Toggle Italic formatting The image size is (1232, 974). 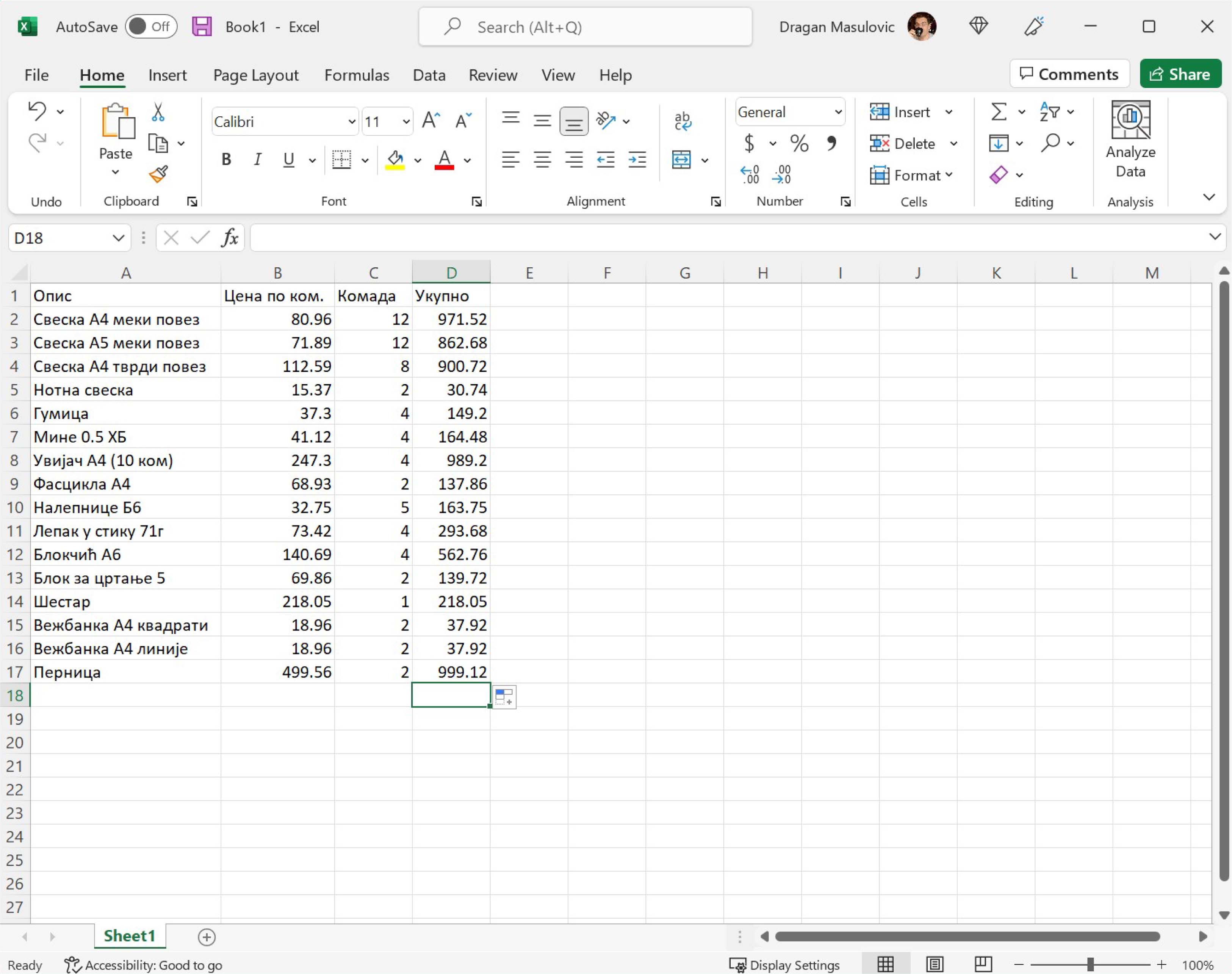tap(258, 160)
